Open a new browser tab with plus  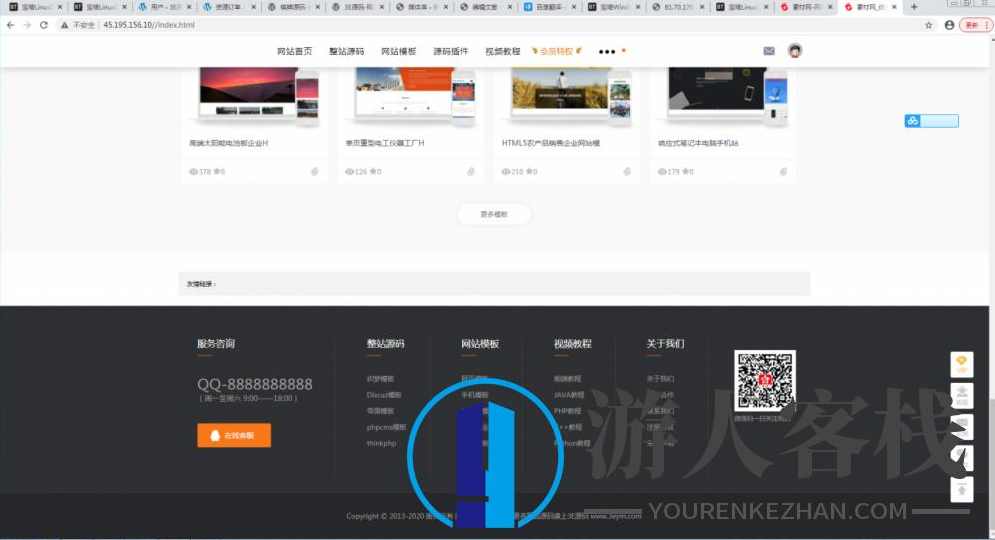point(914,7)
